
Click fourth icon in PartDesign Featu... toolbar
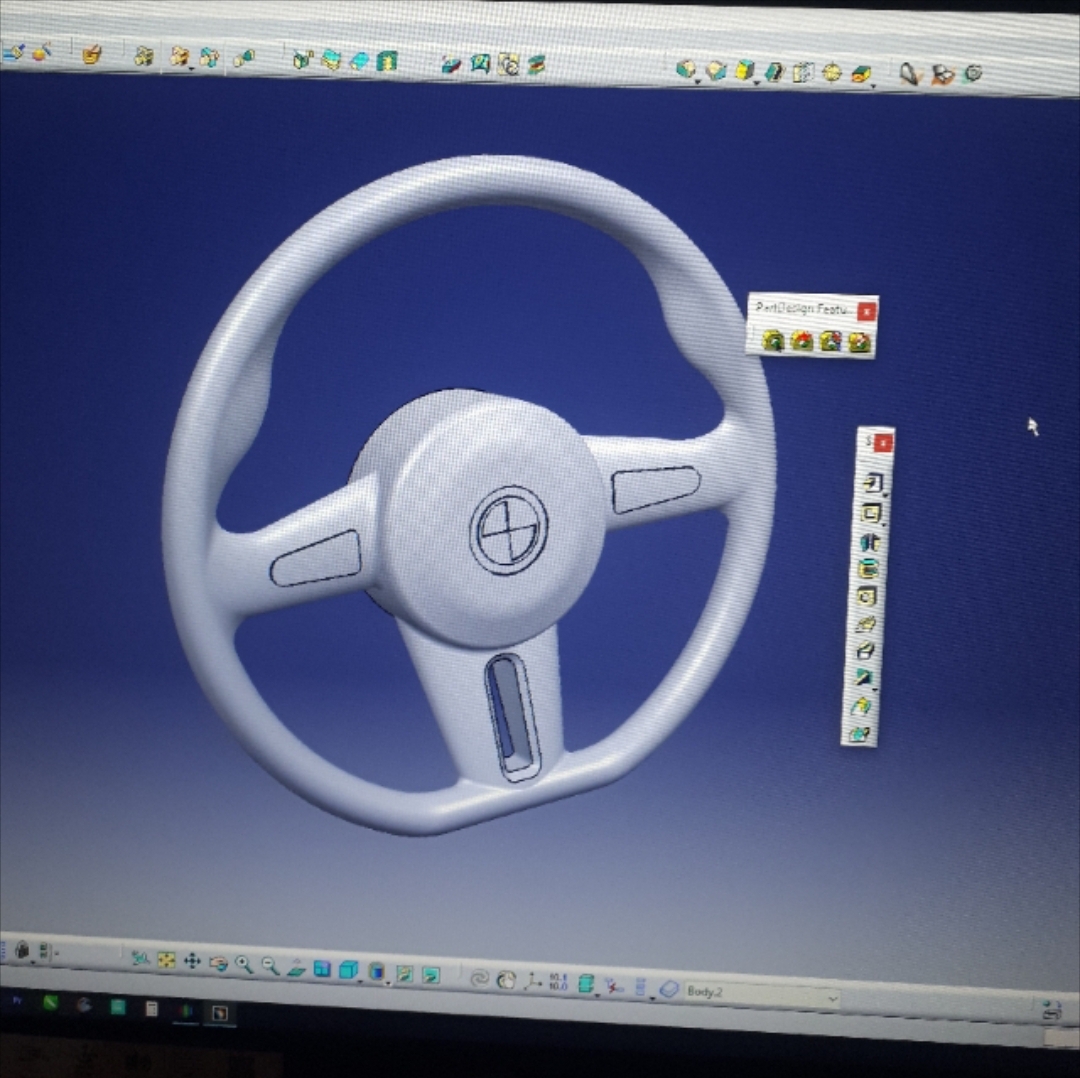pos(860,342)
